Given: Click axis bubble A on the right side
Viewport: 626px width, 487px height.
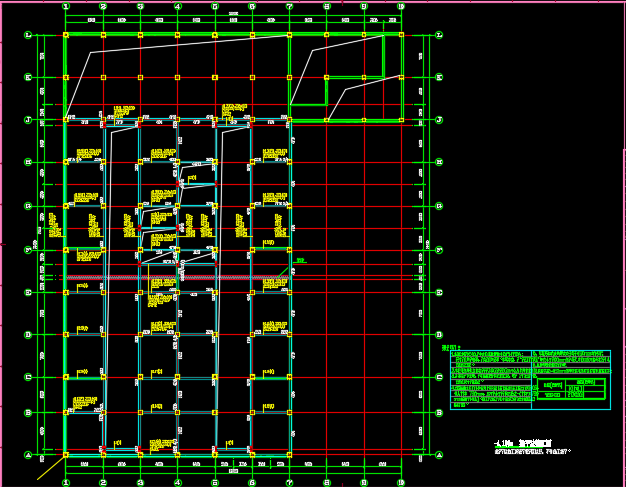Looking at the screenshot, I should (439, 455).
